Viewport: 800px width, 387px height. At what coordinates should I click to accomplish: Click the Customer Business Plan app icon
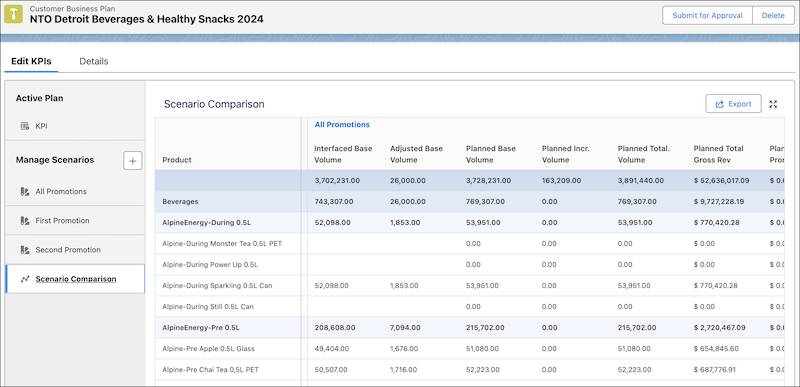tap(13, 14)
